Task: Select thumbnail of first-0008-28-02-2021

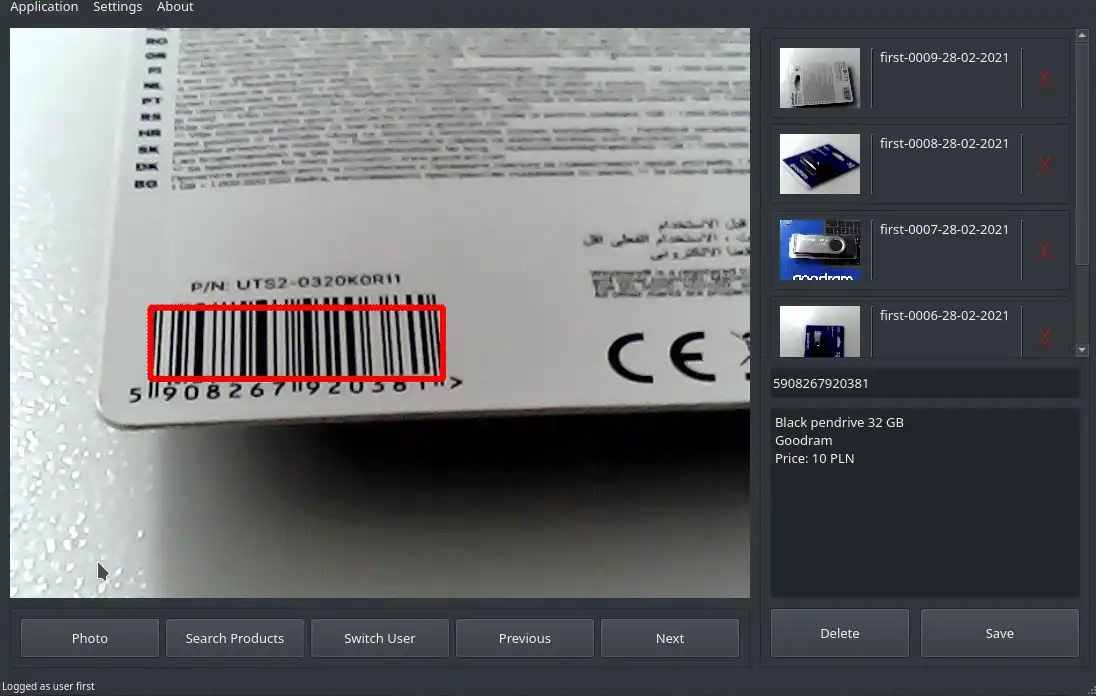Action: 820,164
